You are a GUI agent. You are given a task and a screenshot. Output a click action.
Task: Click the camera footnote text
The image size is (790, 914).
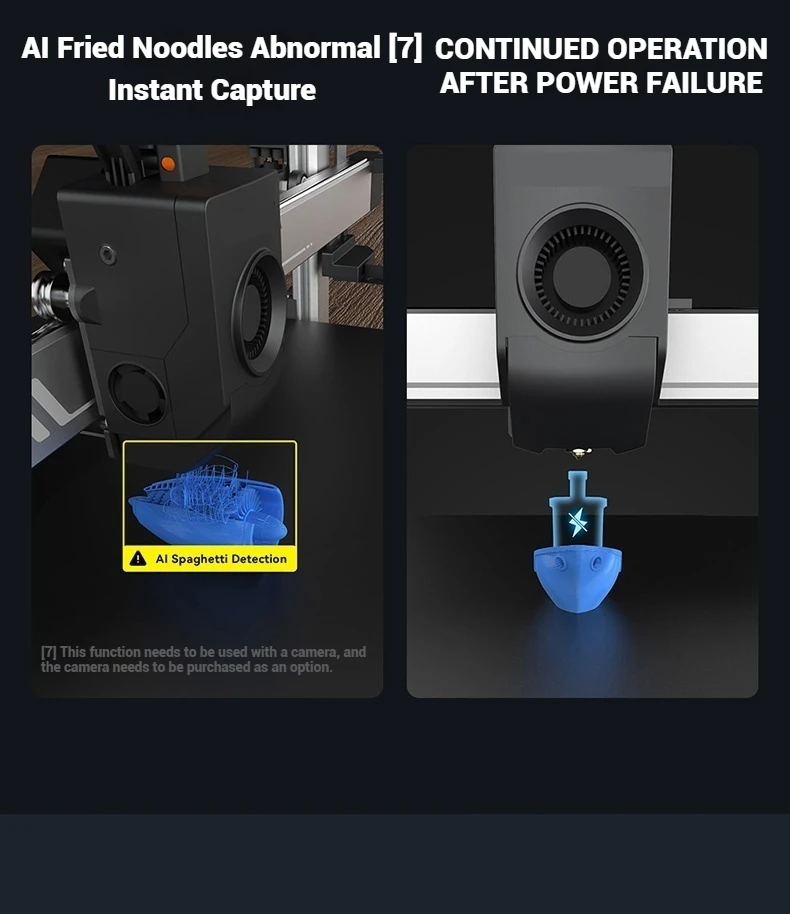click(x=203, y=659)
